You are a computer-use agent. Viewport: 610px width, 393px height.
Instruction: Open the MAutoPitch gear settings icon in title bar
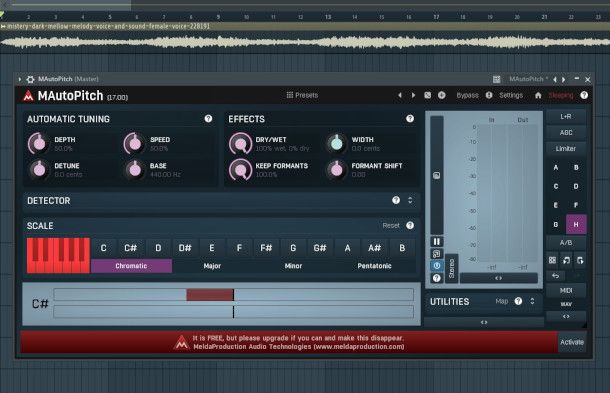point(30,79)
